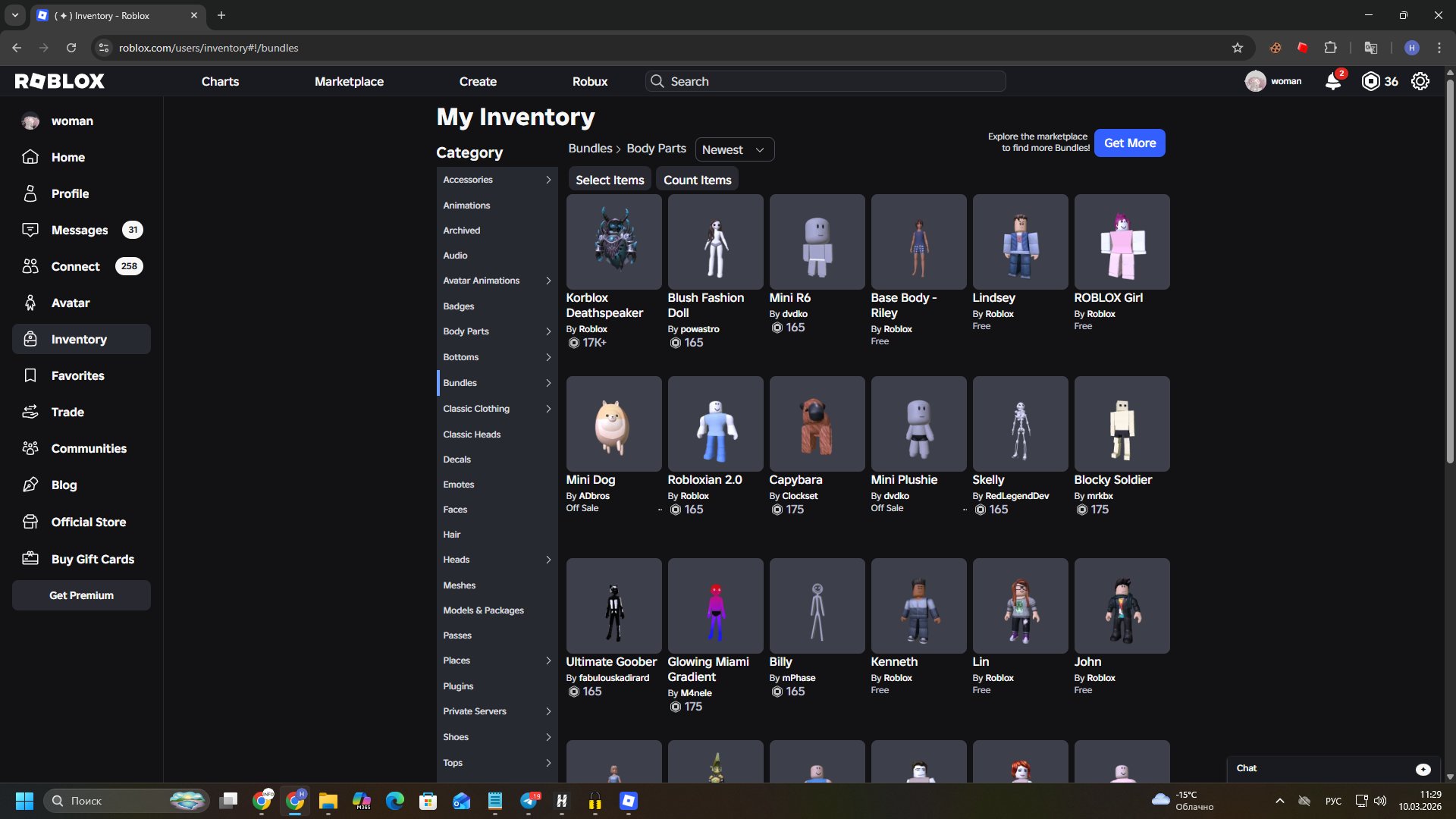Screen dimensions: 1456x819
Task: Click the Get More button
Action: tap(1129, 143)
